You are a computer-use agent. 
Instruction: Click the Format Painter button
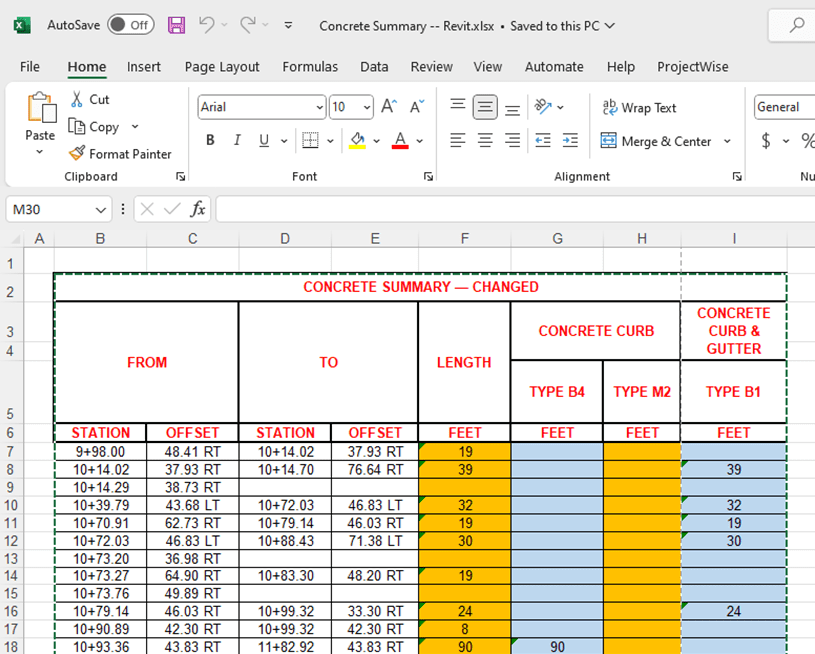pyautogui.click(x=120, y=154)
